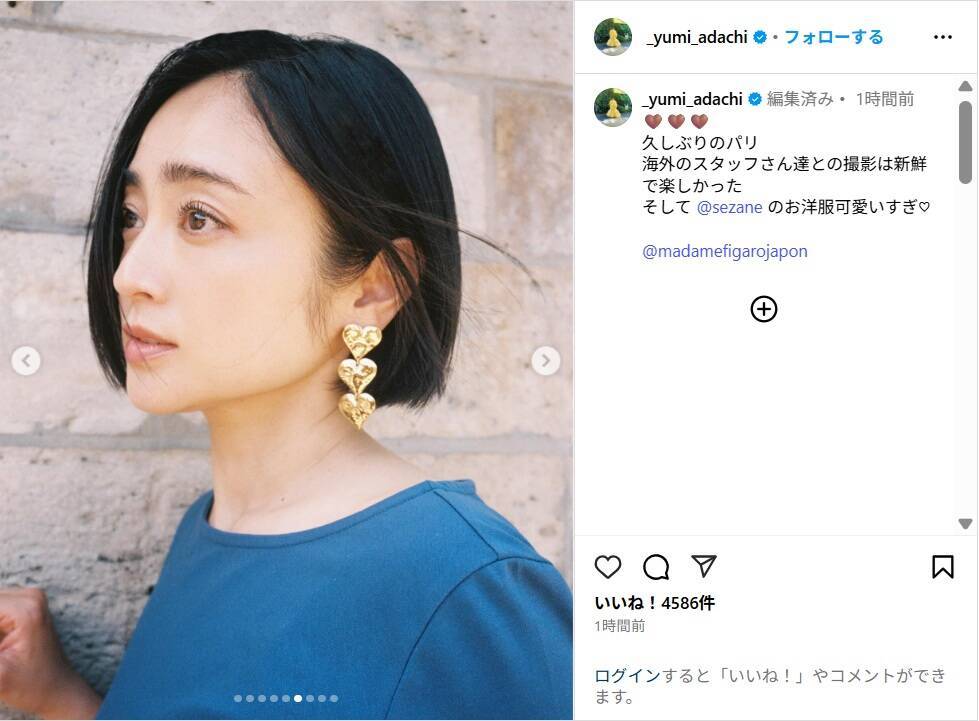Click the ログイン login link
This screenshot has height=721, width=979.
tap(627, 675)
